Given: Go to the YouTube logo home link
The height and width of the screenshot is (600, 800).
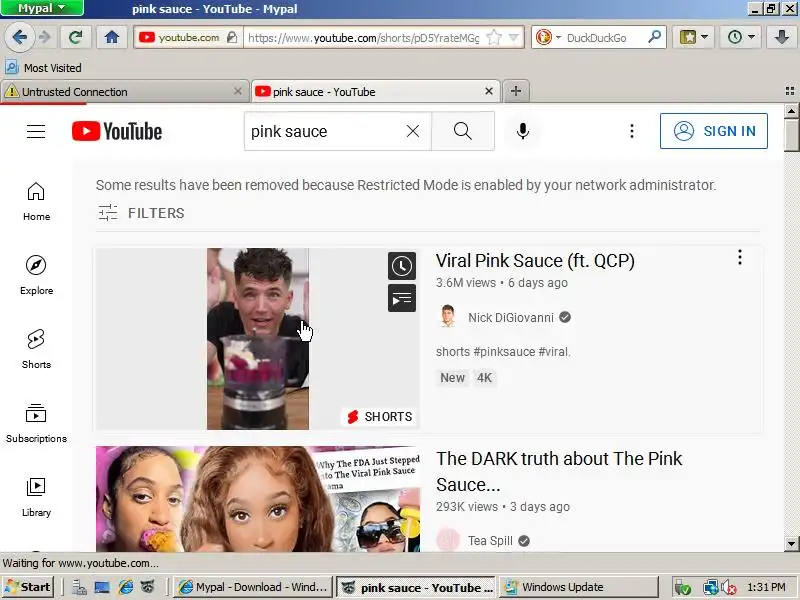Looking at the screenshot, I should (117, 131).
